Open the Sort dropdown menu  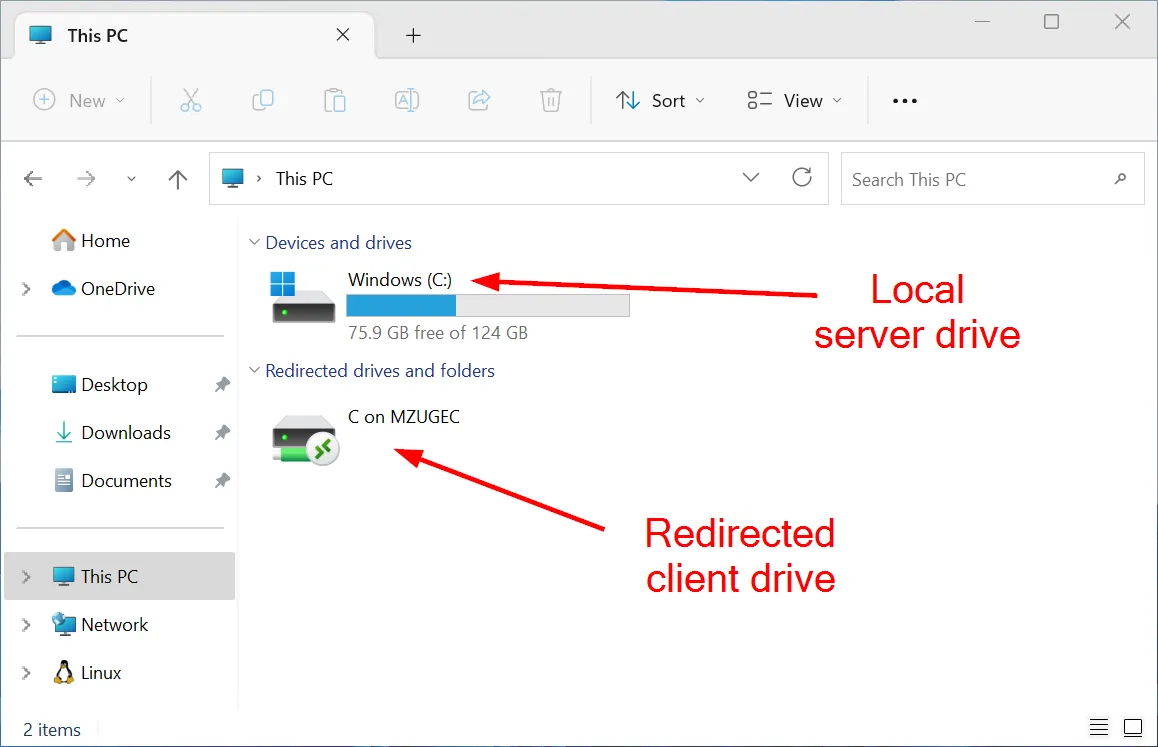pos(660,100)
